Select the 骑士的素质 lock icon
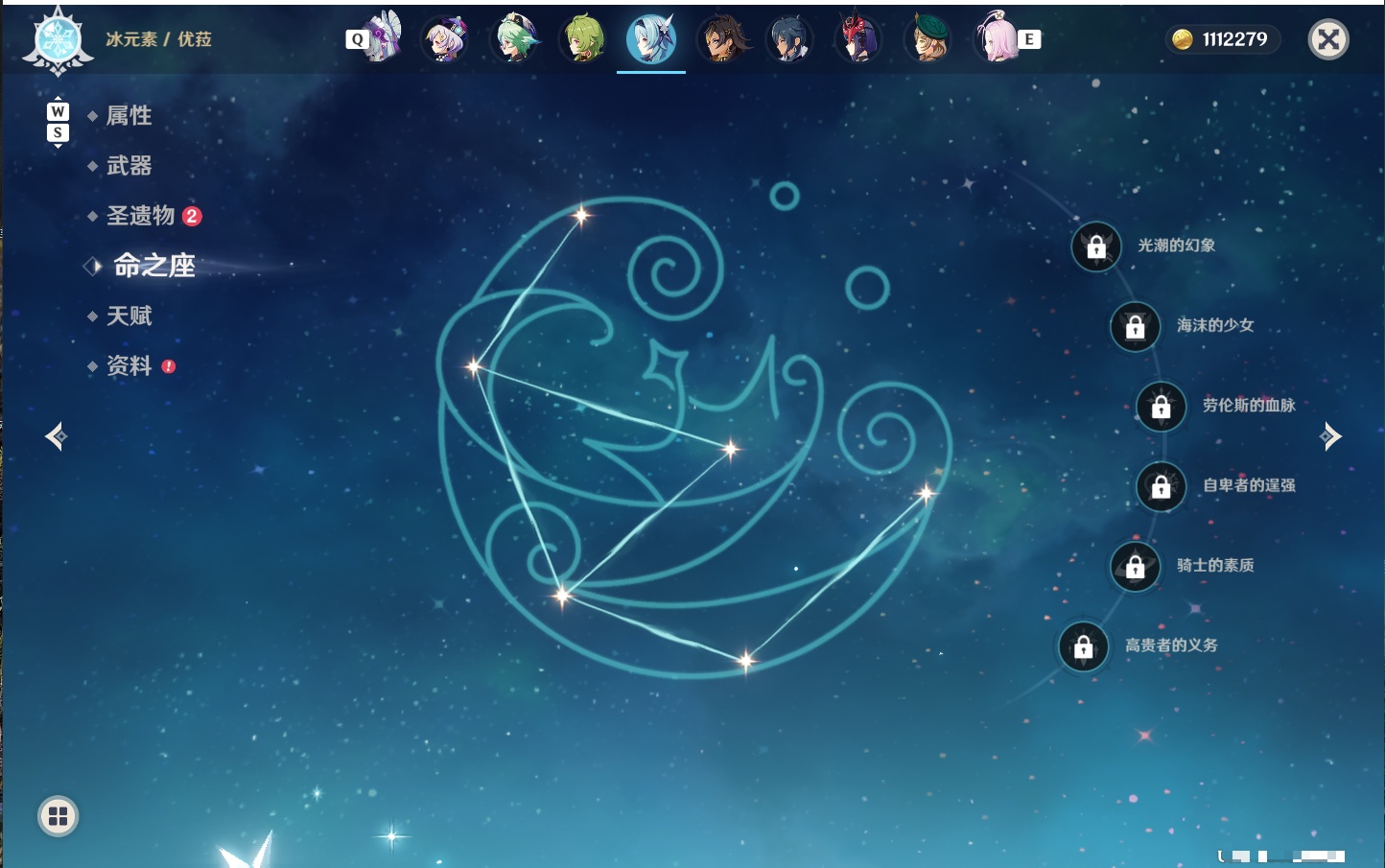Viewport: 1385px width, 868px height. click(1136, 567)
